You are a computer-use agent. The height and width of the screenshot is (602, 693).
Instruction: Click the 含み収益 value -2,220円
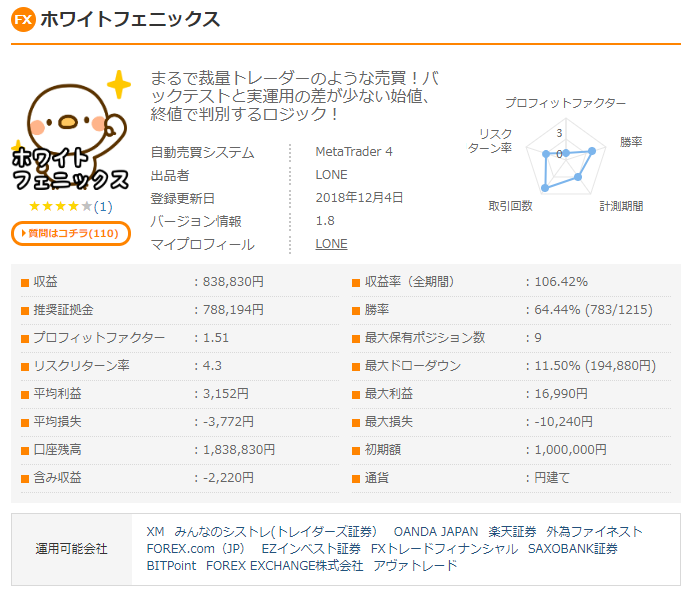[x=228, y=478]
